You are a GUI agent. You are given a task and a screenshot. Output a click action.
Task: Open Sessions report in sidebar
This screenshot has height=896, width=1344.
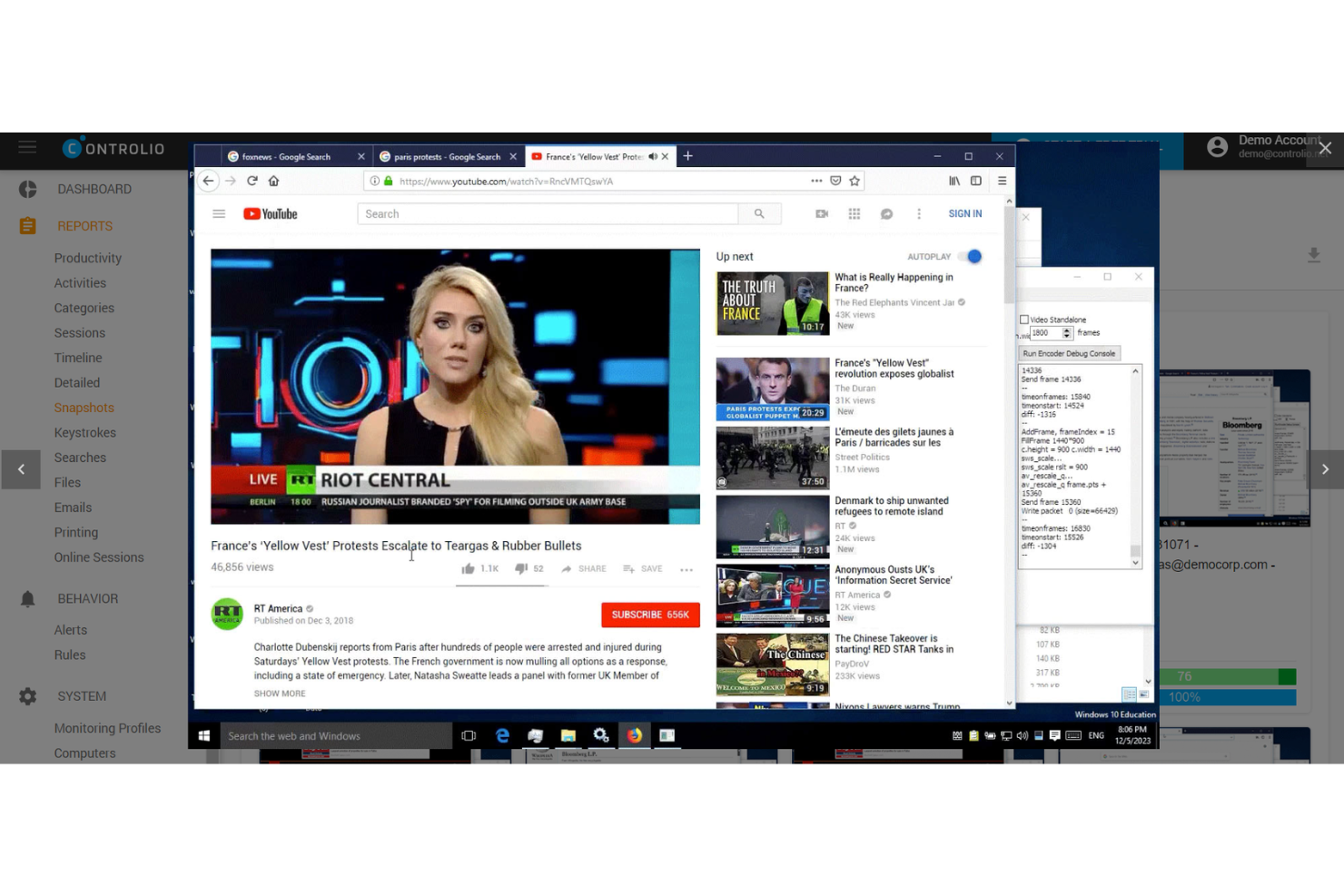tap(80, 333)
